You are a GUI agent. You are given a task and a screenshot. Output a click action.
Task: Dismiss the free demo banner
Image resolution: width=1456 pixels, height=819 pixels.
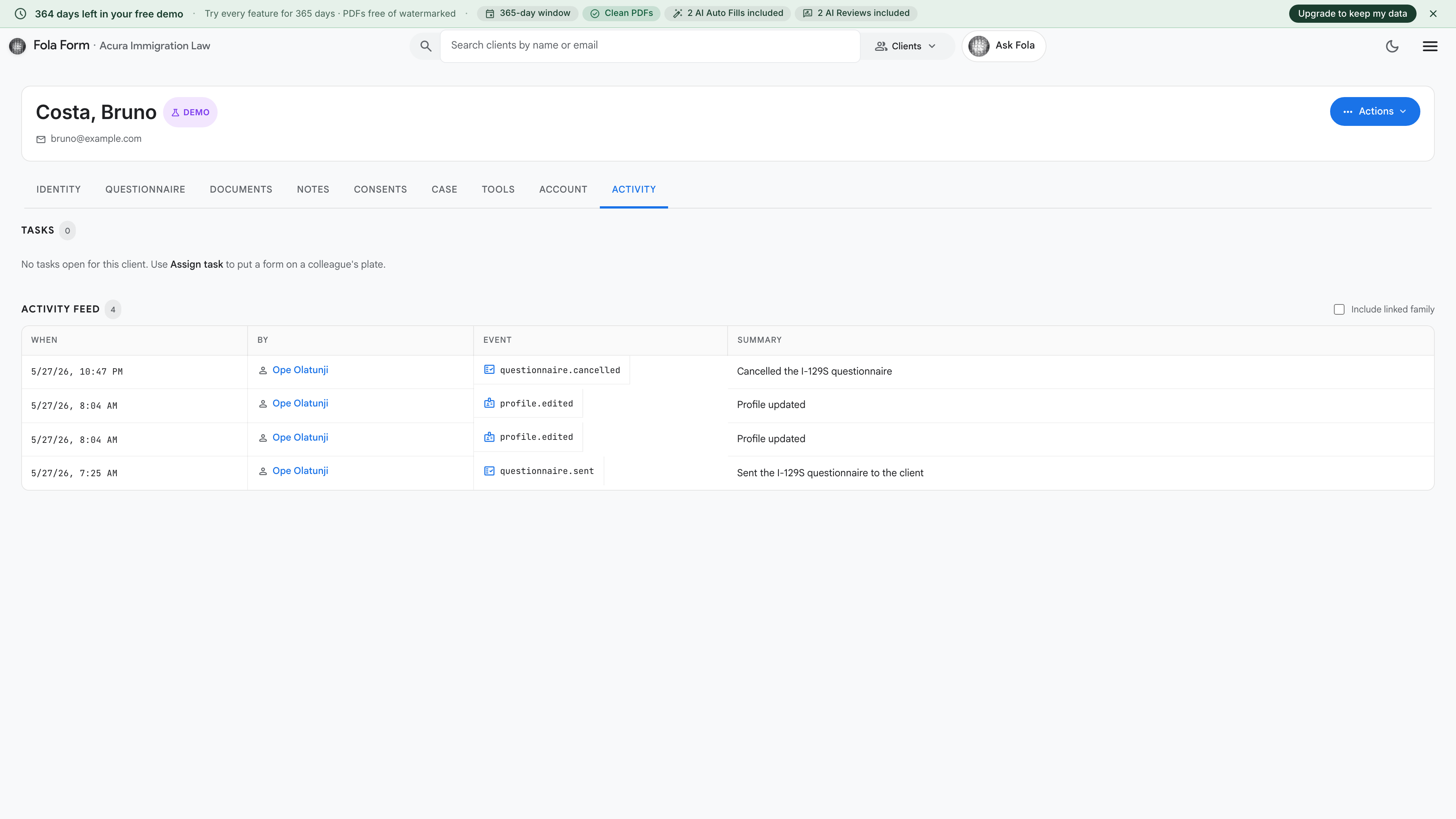coord(1433,14)
